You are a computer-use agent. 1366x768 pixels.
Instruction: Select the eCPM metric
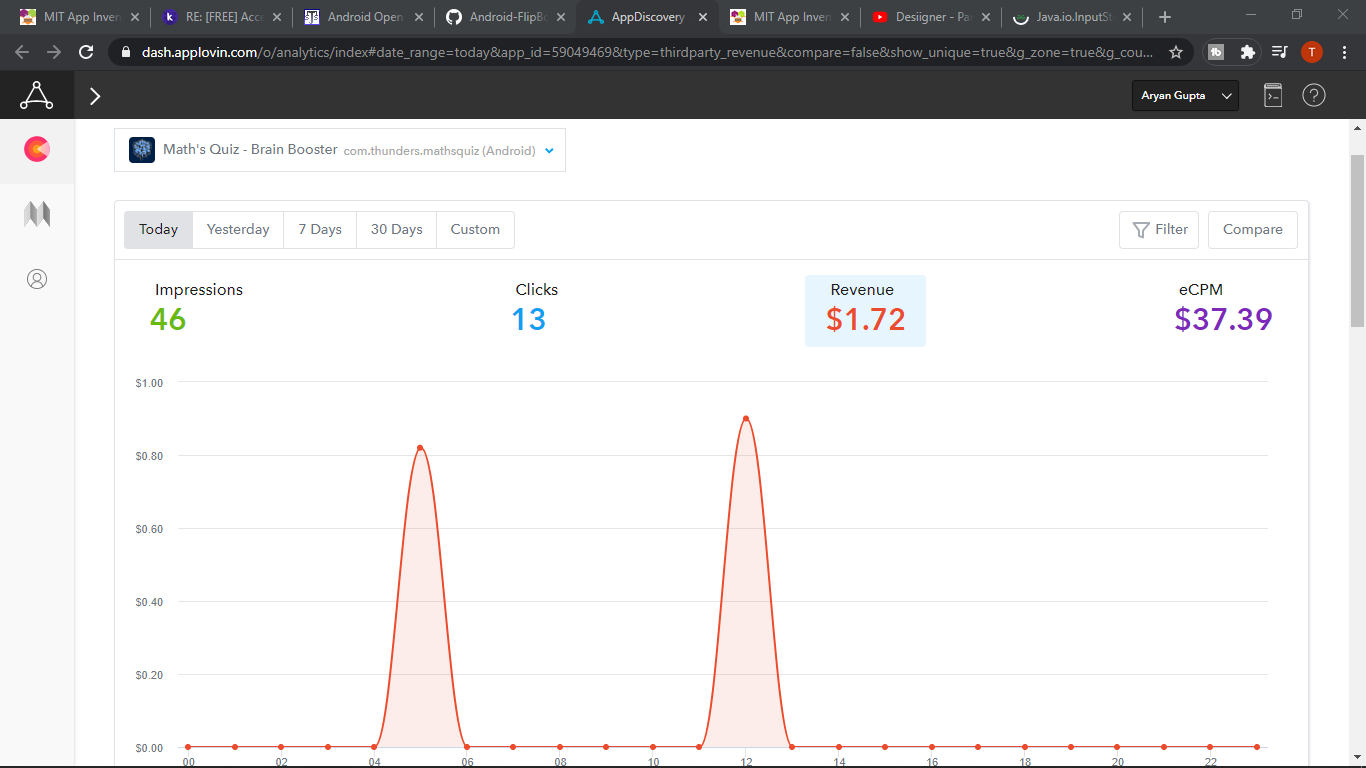(x=1223, y=309)
